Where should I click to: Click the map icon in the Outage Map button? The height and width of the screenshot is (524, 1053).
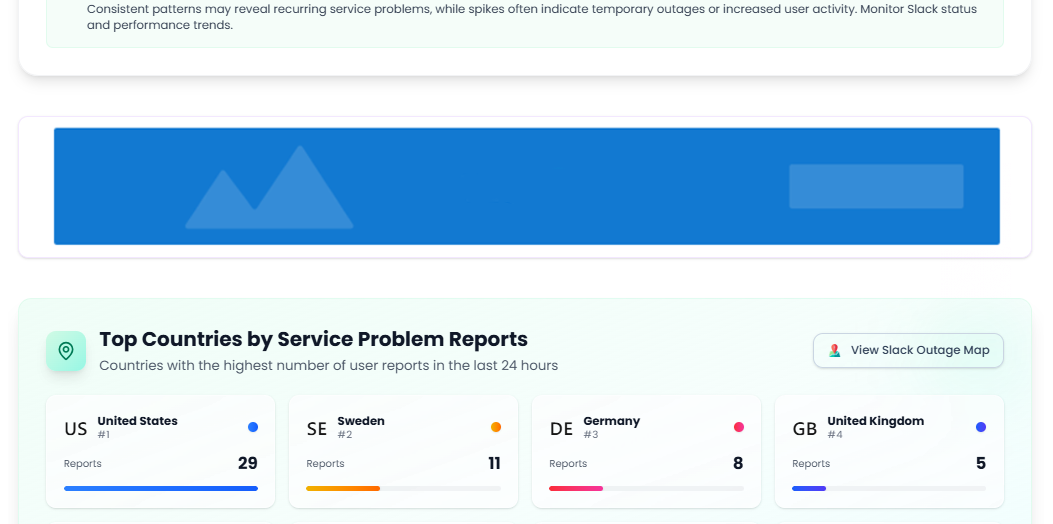click(834, 351)
